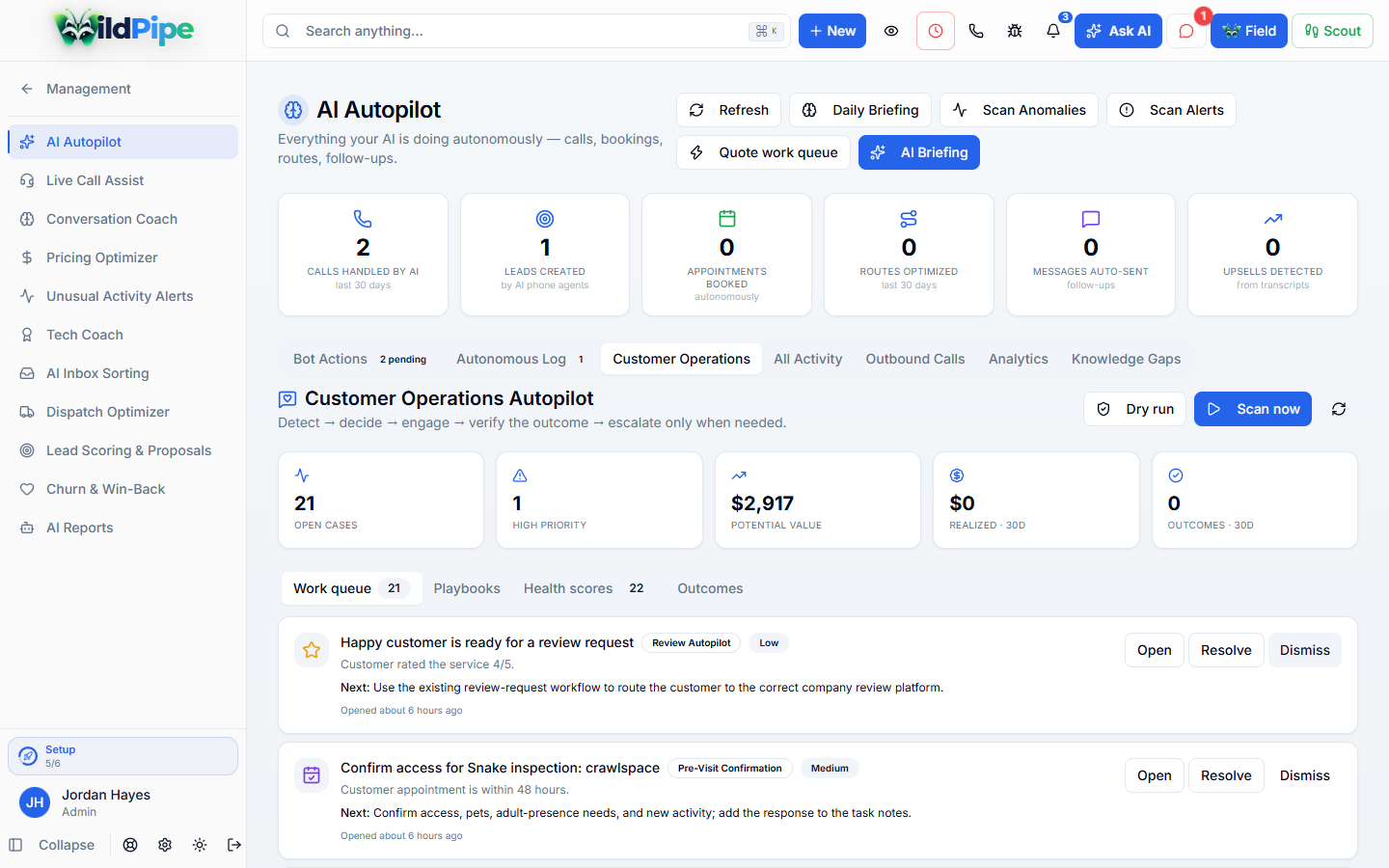Click the log out icon in footer
Viewport: 1389px width, 868px height.
(x=234, y=845)
